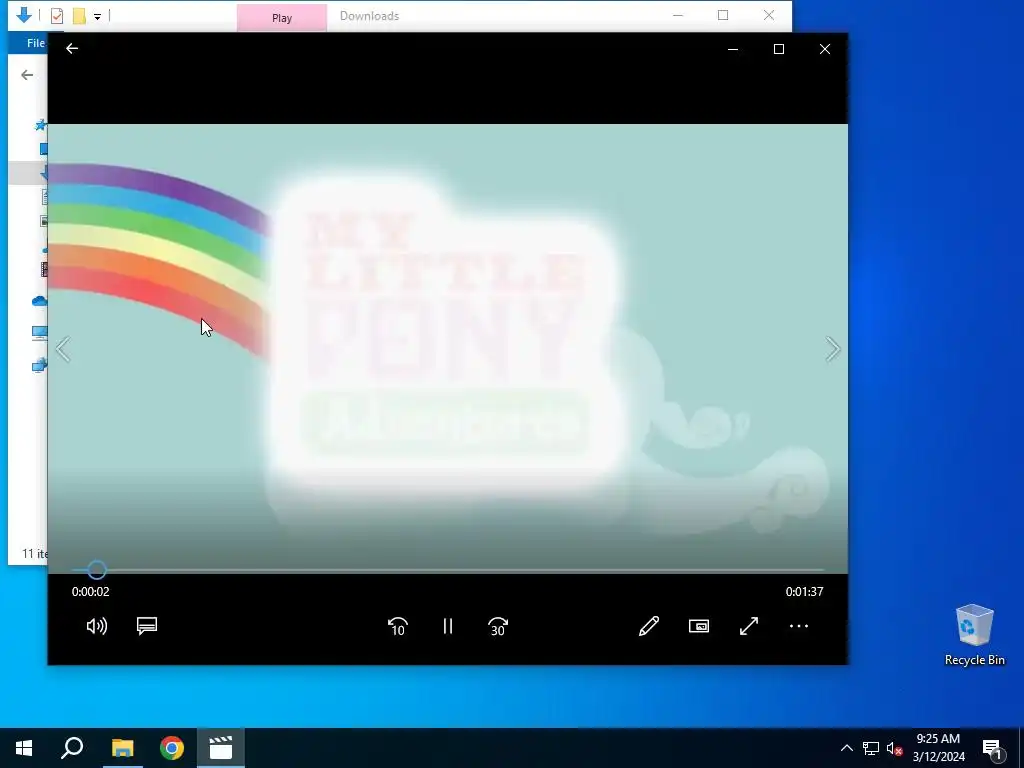
Task: Close the Downloads File Explorer window
Action: pos(769,15)
